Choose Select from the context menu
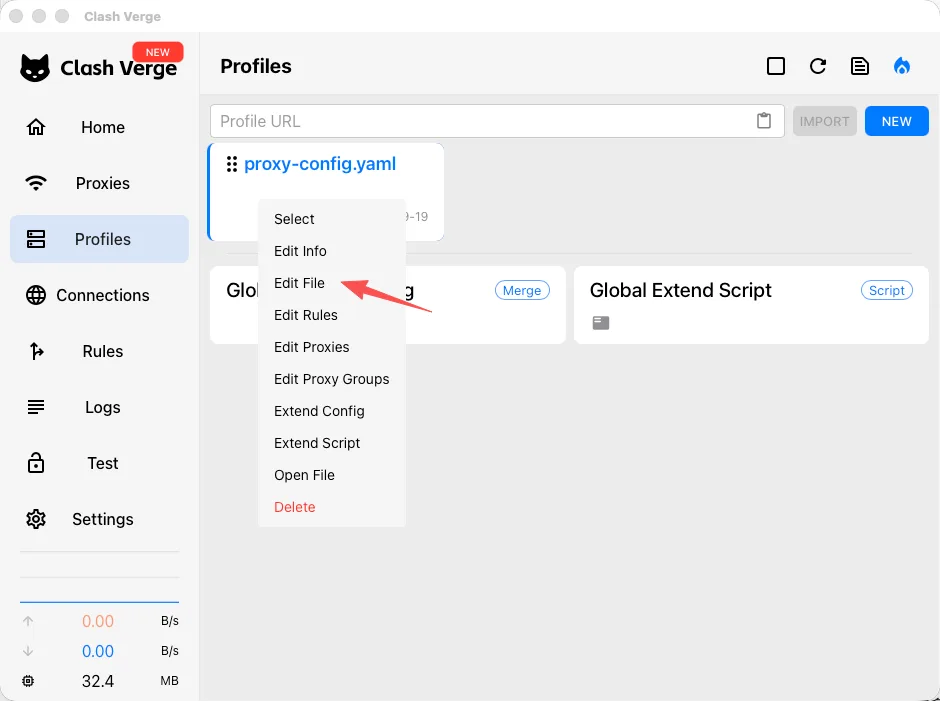Image resolution: width=940 pixels, height=701 pixels. click(x=332, y=219)
